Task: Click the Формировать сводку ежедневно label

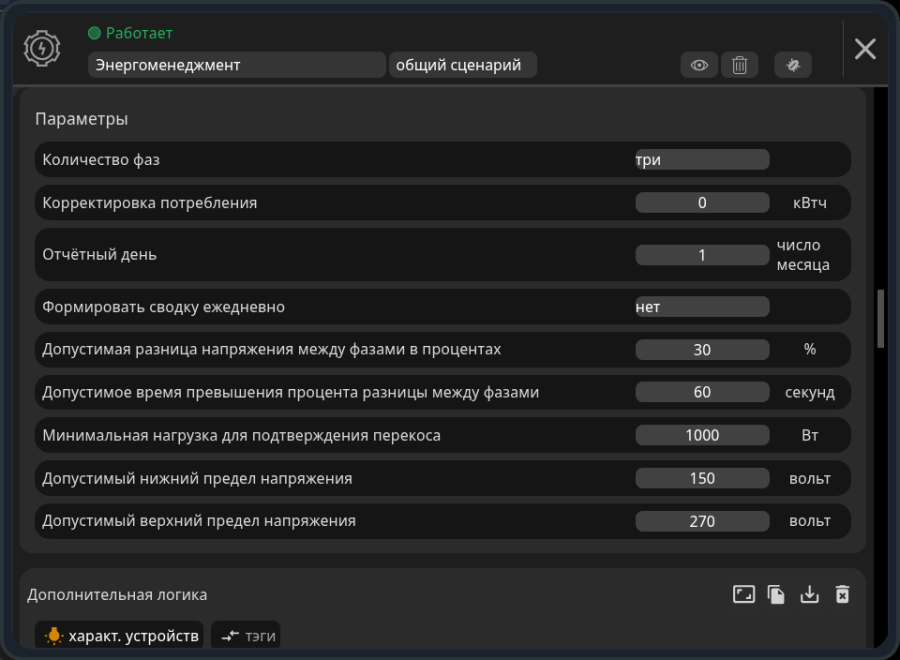Action: [x=164, y=306]
